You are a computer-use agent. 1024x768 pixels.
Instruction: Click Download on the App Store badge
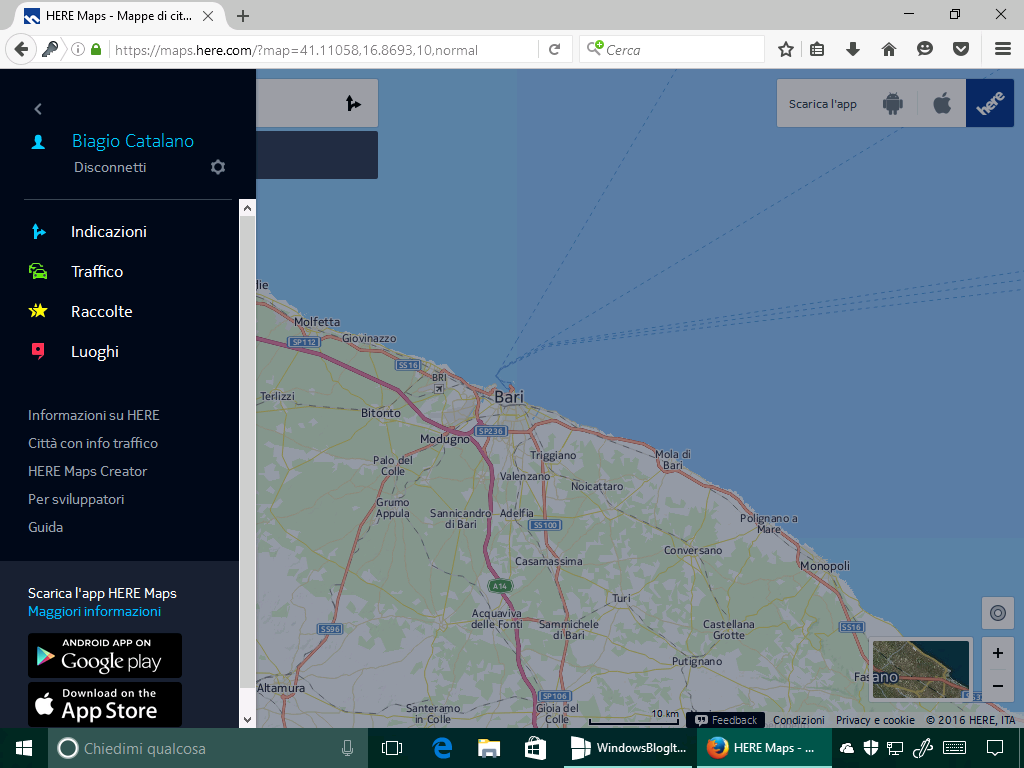[104, 705]
